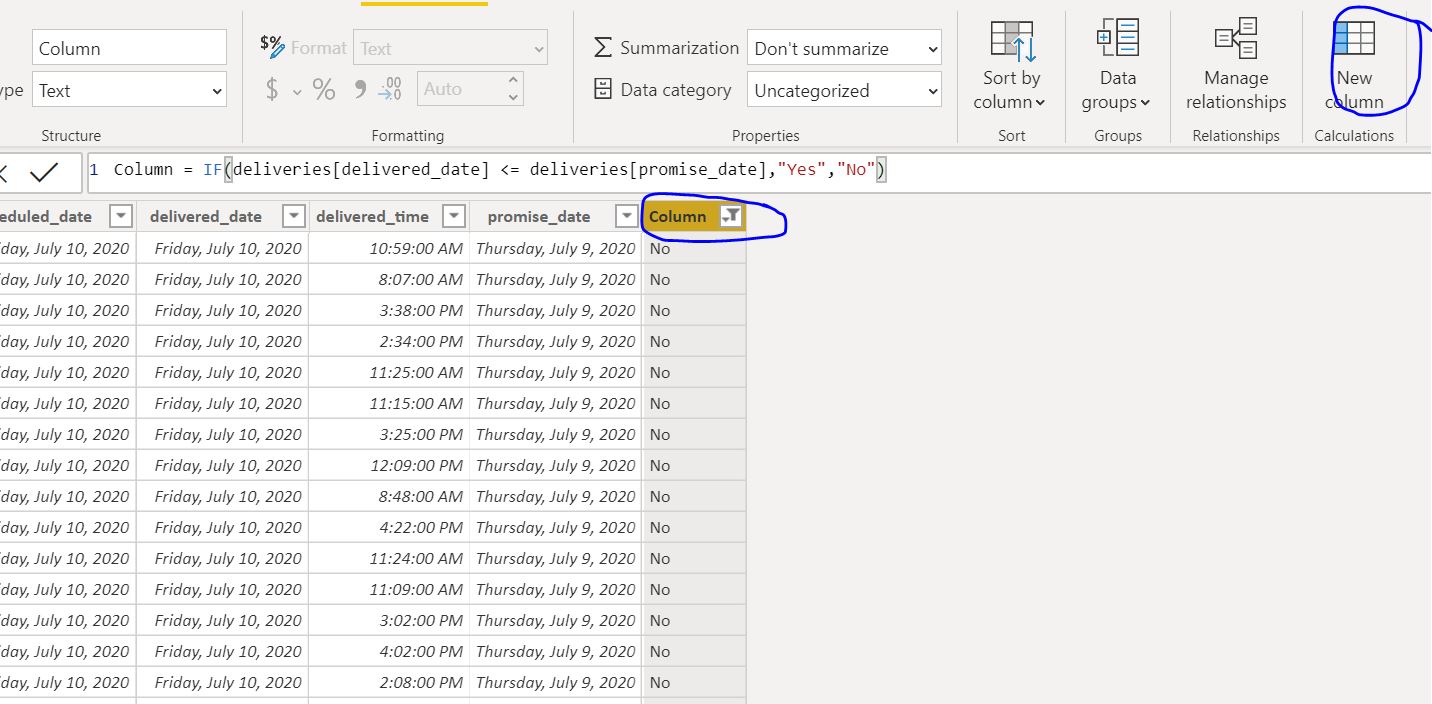
Task: Open Manage relationships
Action: (x=1236, y=65)
